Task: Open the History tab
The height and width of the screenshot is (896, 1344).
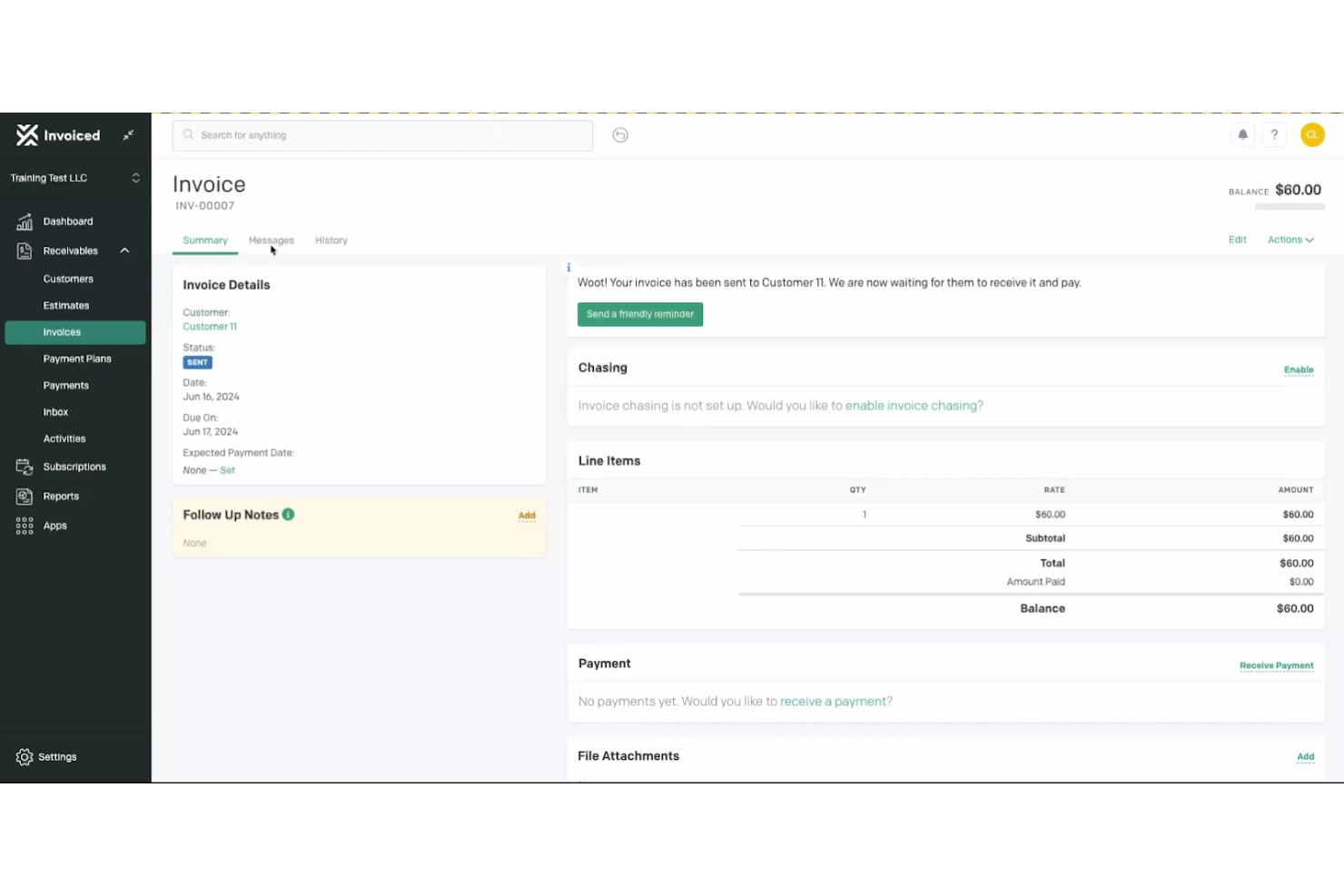Action: click(x=331, y=240)
